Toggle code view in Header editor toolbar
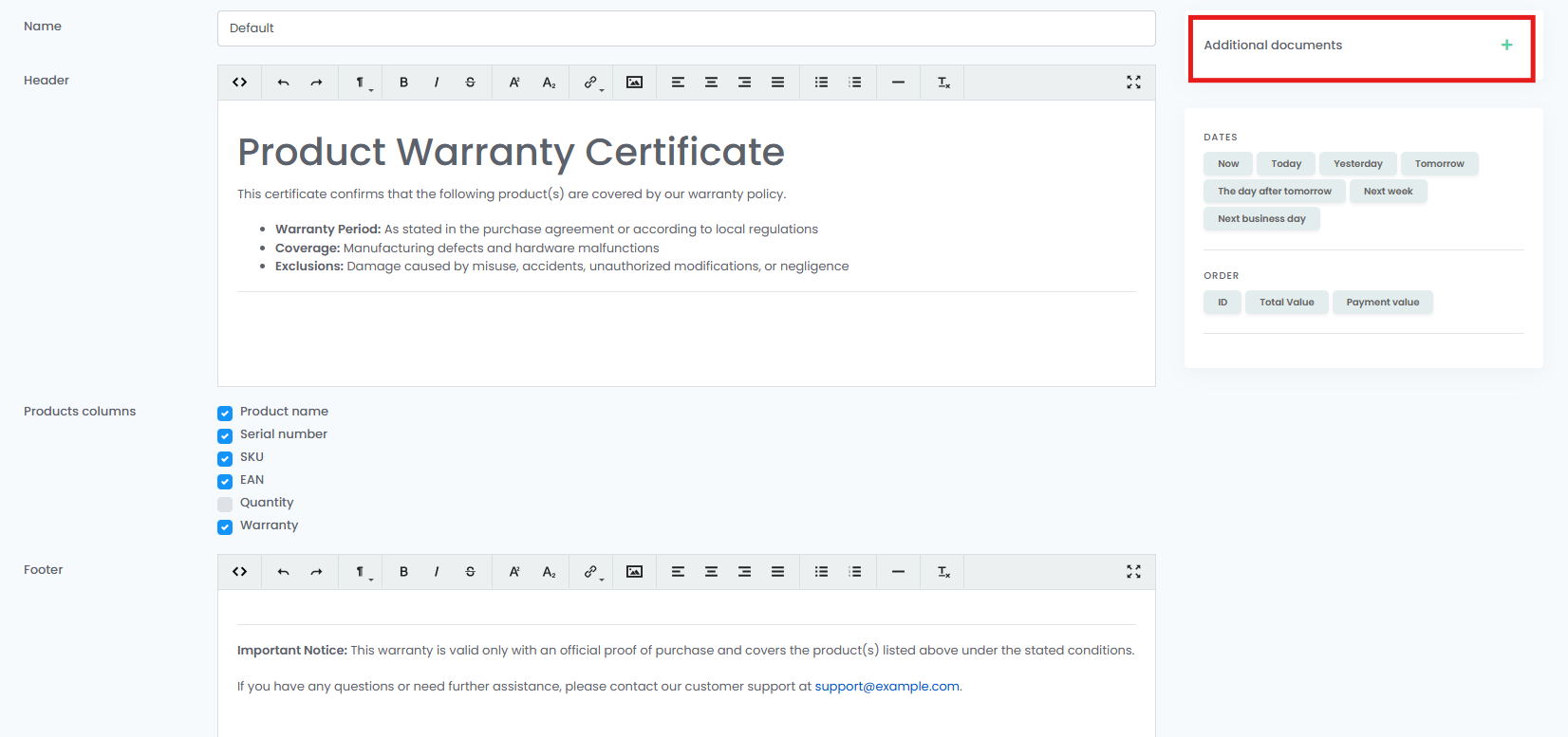The height and width of the screenshot is (737, 1568). (240, 83)
